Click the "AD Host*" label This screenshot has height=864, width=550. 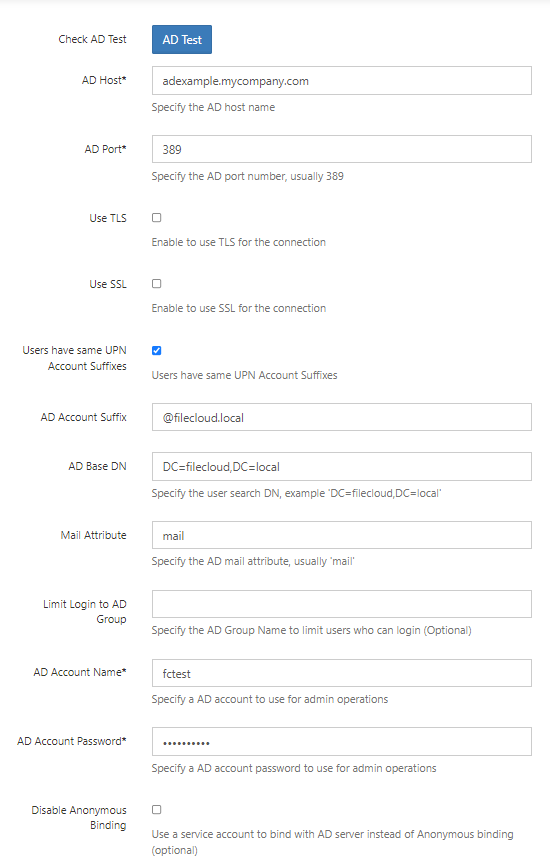104,80
